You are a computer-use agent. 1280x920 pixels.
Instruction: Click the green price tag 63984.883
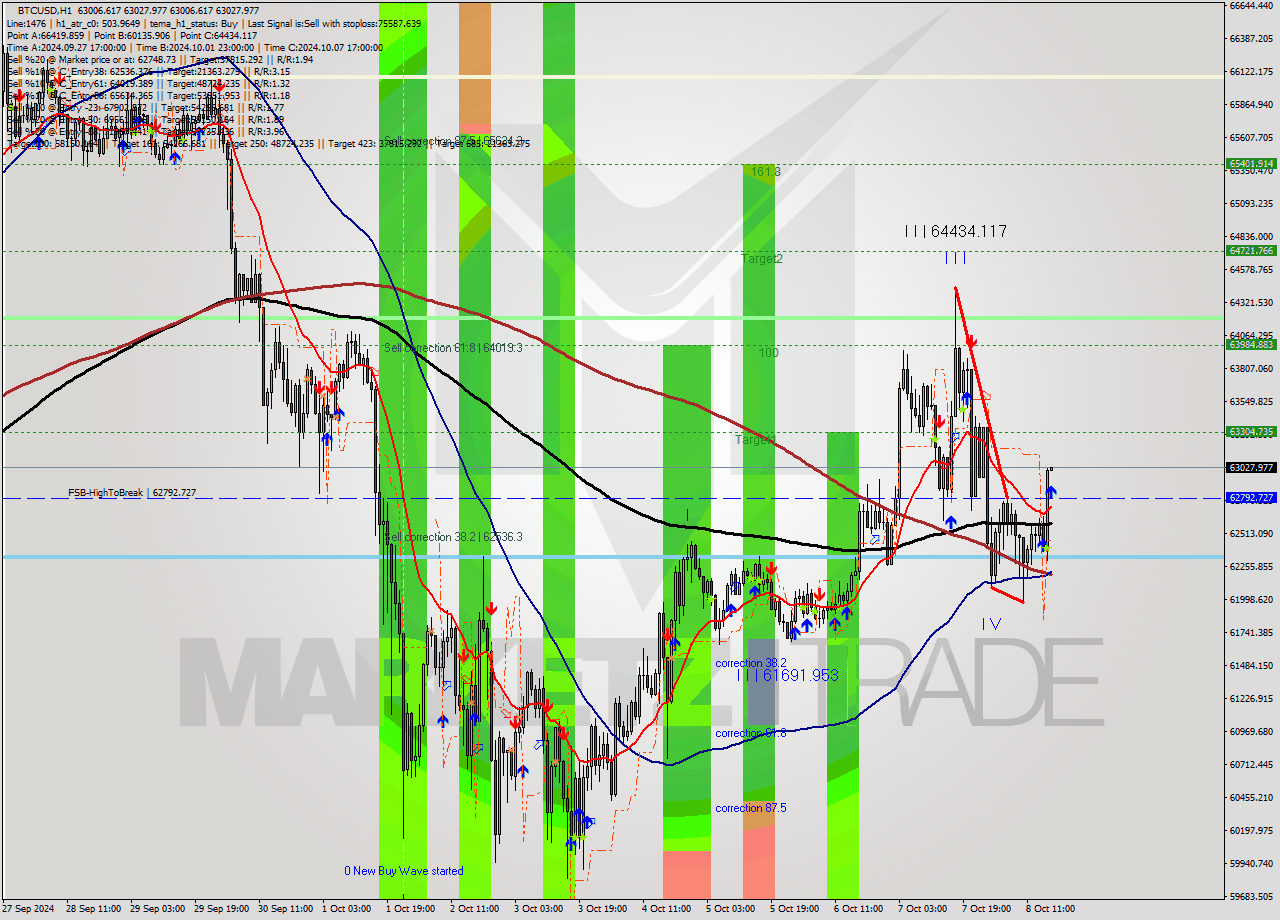[1250, 345]
